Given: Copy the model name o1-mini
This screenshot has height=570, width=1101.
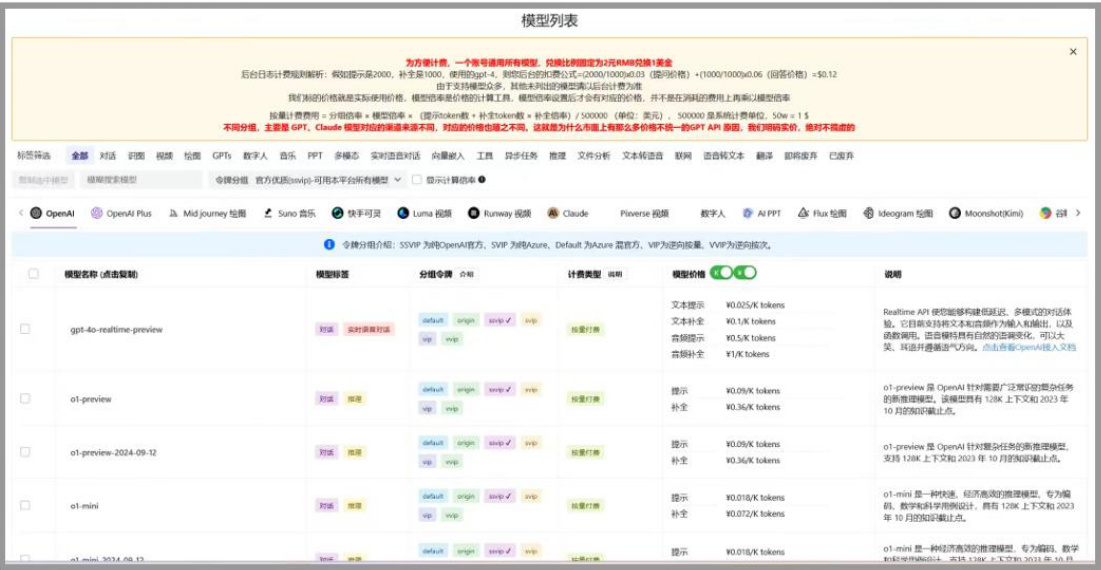Looking at the screenshot, I should (85, 505).
